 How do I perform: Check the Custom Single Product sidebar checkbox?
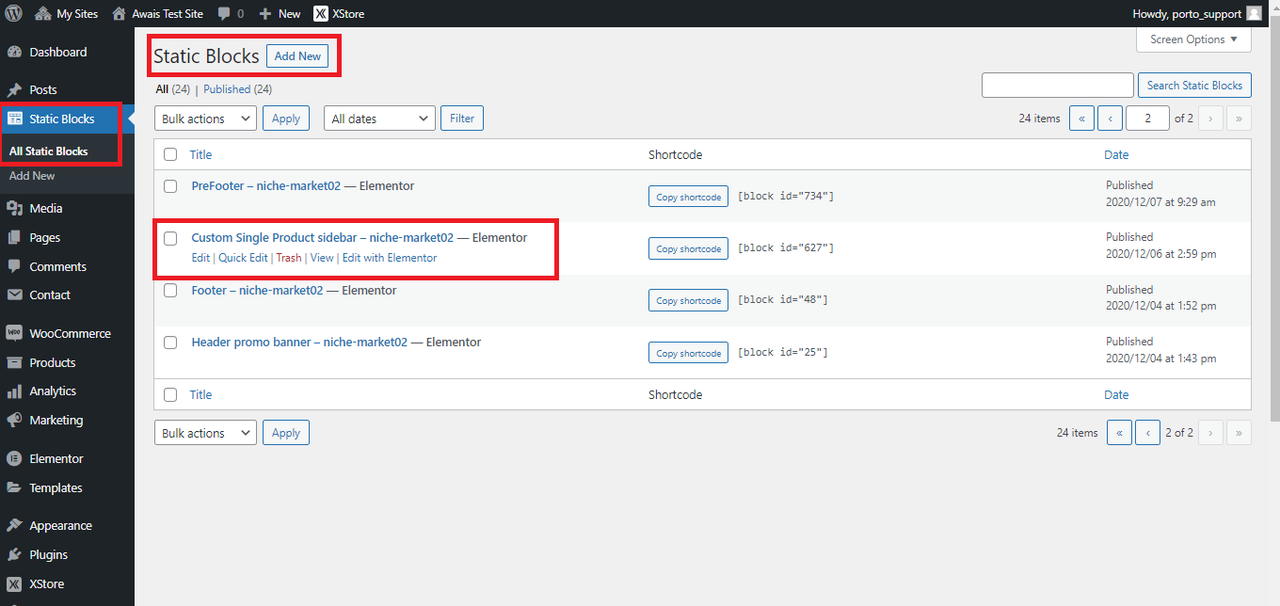point(170,238)
